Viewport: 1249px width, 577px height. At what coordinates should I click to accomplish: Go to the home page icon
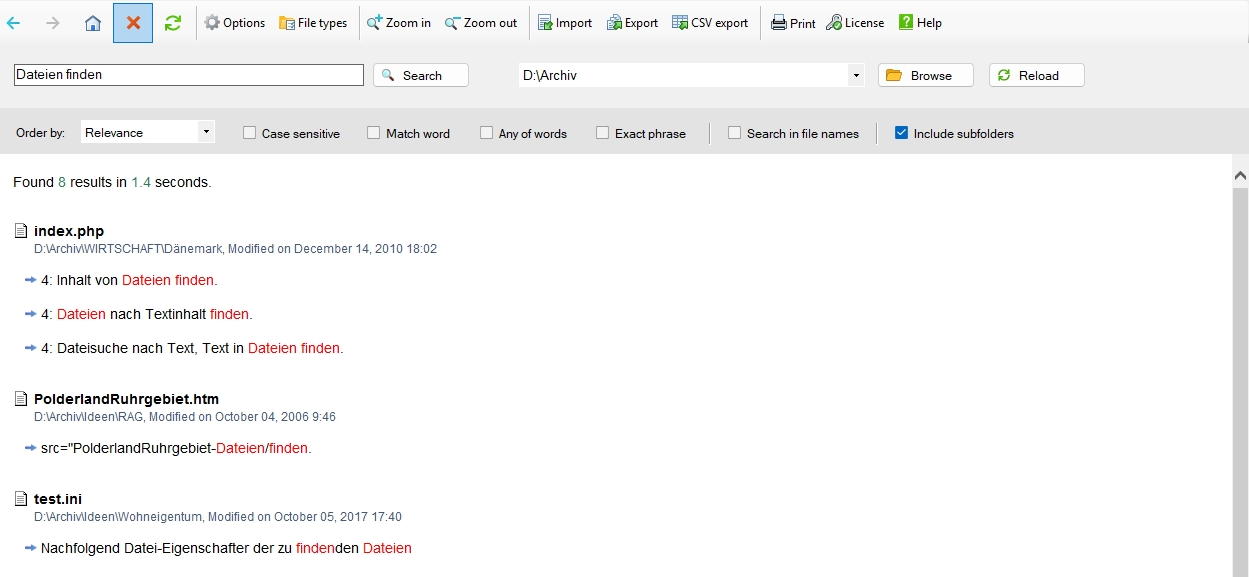pyautogui.click(x=93, y=23)
